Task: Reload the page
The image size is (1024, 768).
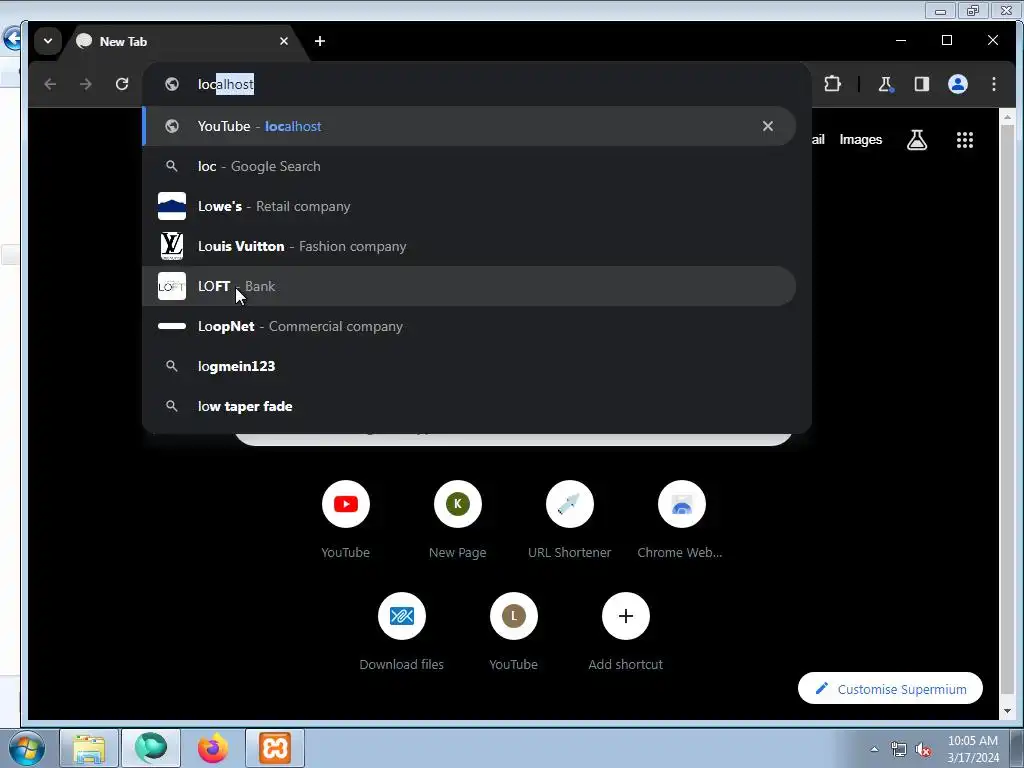Action: pos(121,84)
